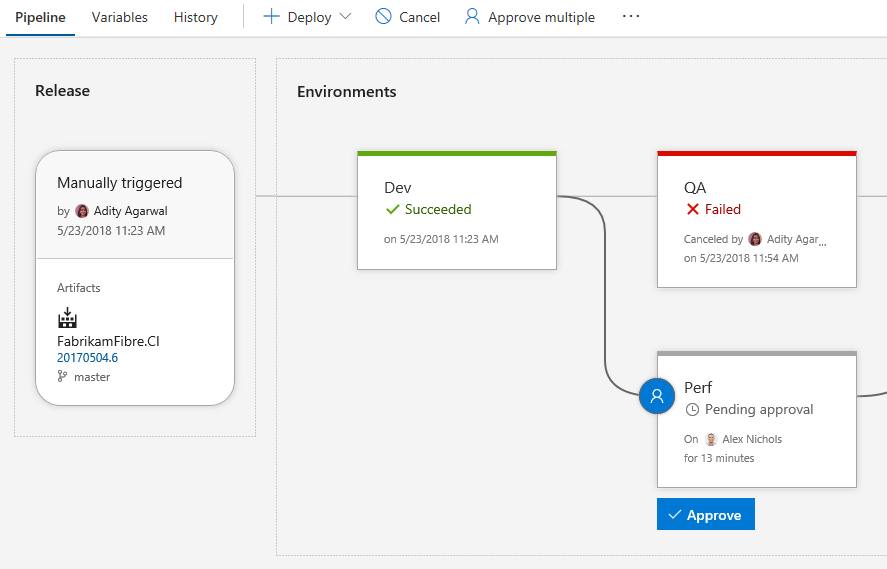Image resolution: width=887 pixels, height=569 pixels.
Task: Open the more actions ellipsis menu
Action: pos(631,17)
